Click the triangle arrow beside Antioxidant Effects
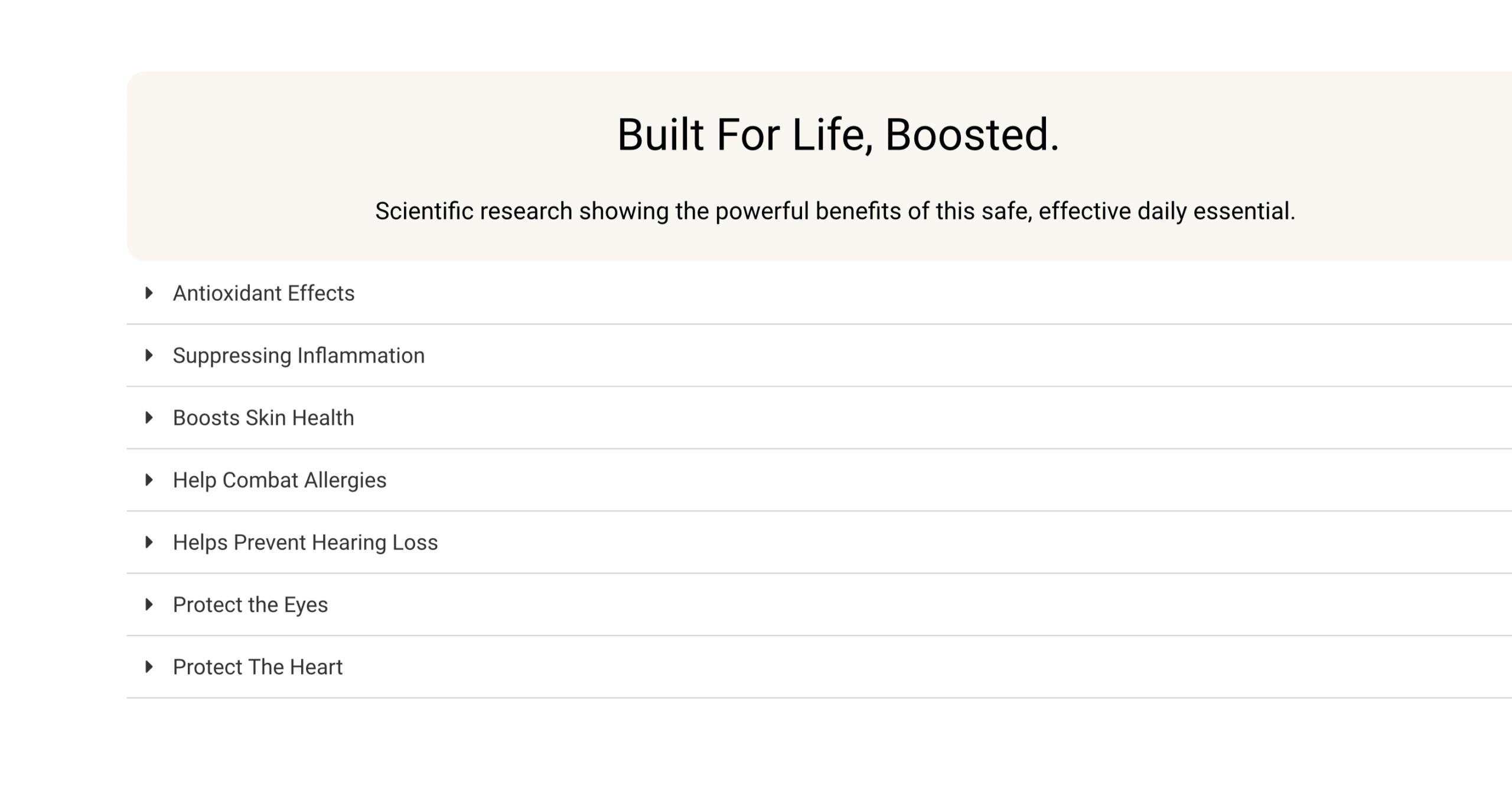 pyautogui.click(x=149, y=293)
